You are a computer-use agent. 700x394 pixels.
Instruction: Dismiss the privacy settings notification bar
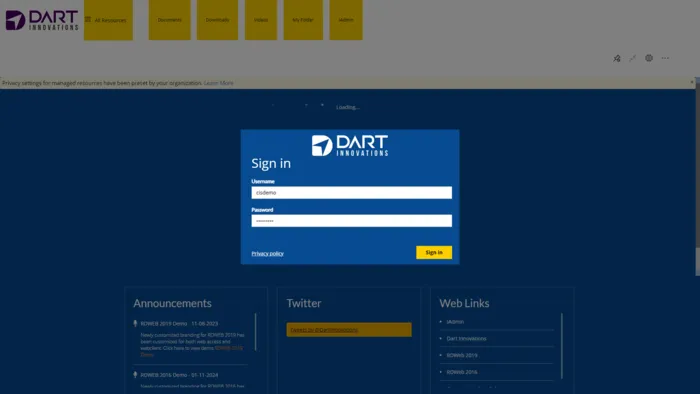point(692,82)
